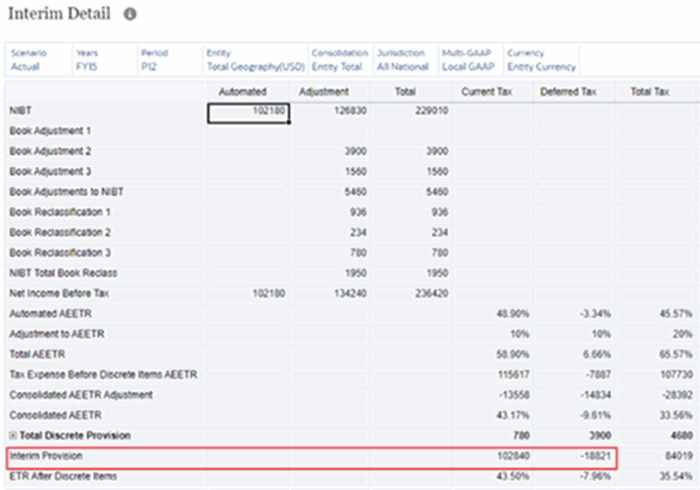Select the NIBT Adjustment cell 126830
This screenshot has width=700, height=490.
coord(330,111)
